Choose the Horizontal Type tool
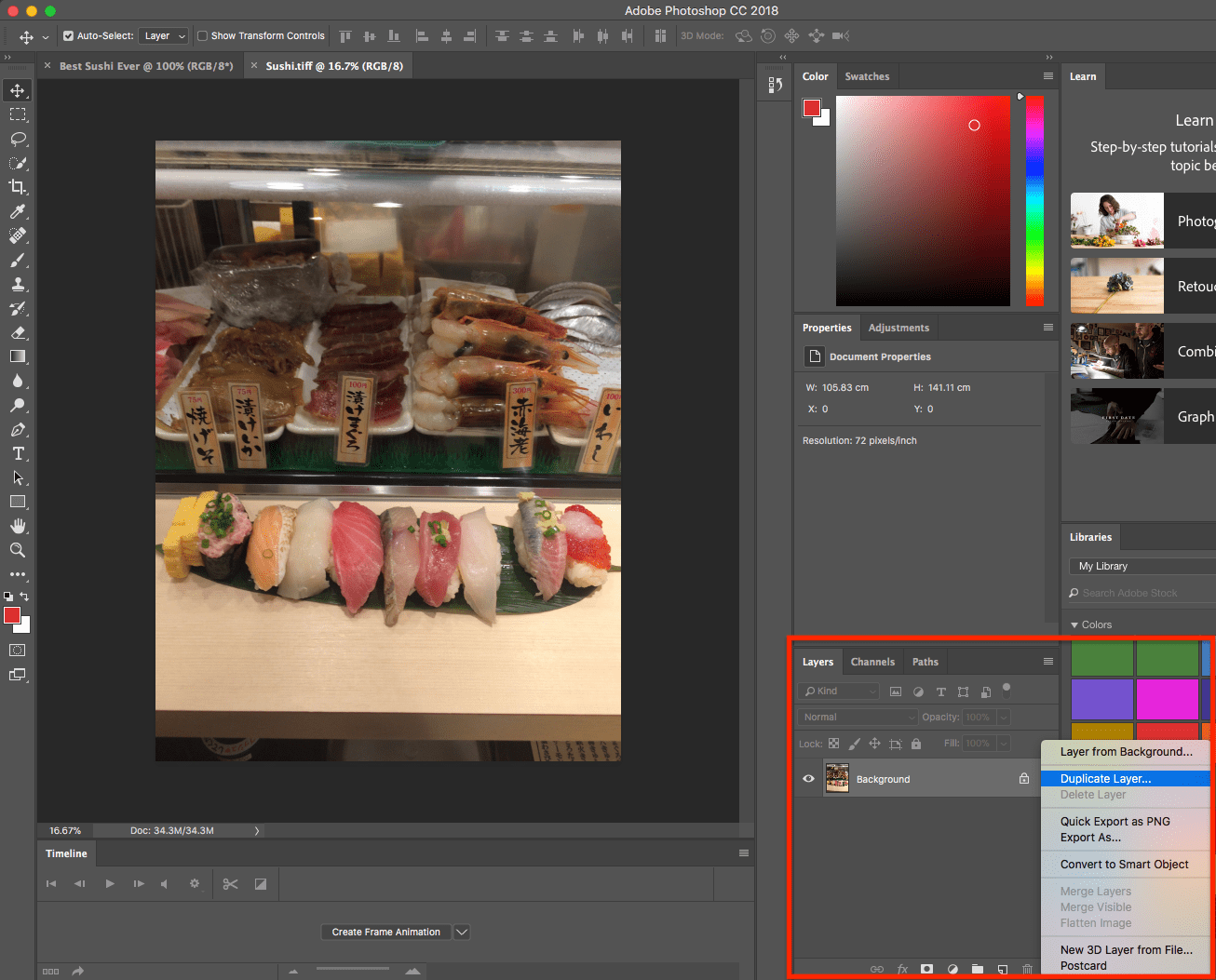 tap(17, 453)
